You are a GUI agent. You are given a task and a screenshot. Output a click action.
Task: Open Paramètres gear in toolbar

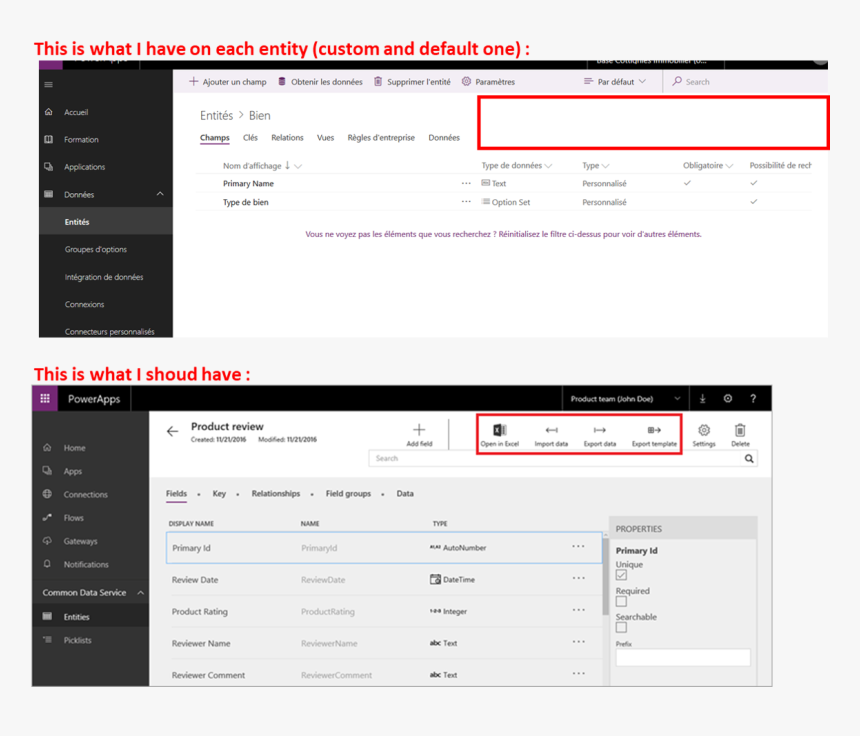488,82
